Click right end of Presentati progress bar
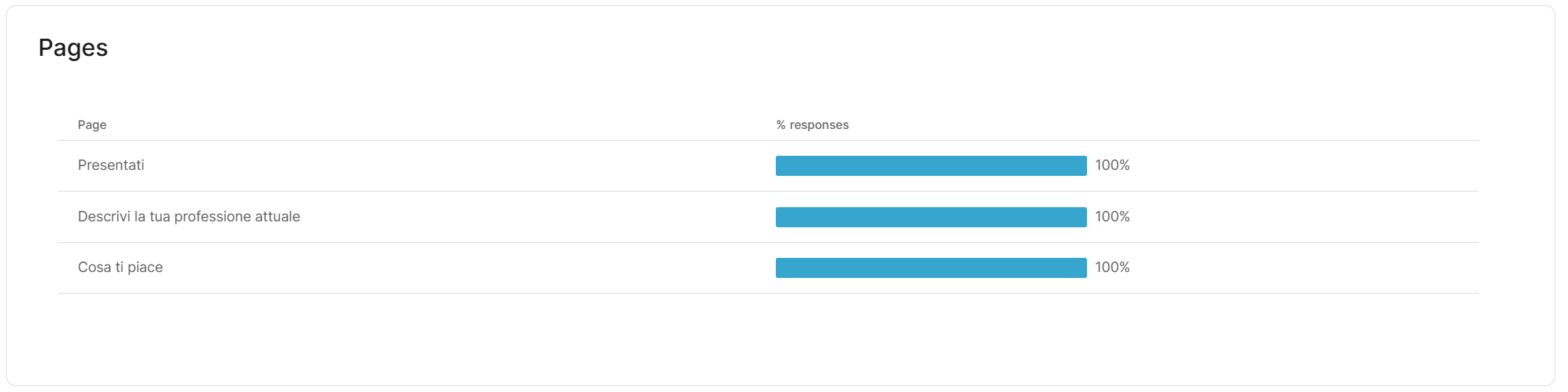This screenshot has height=392, width=1568. 1082,165
